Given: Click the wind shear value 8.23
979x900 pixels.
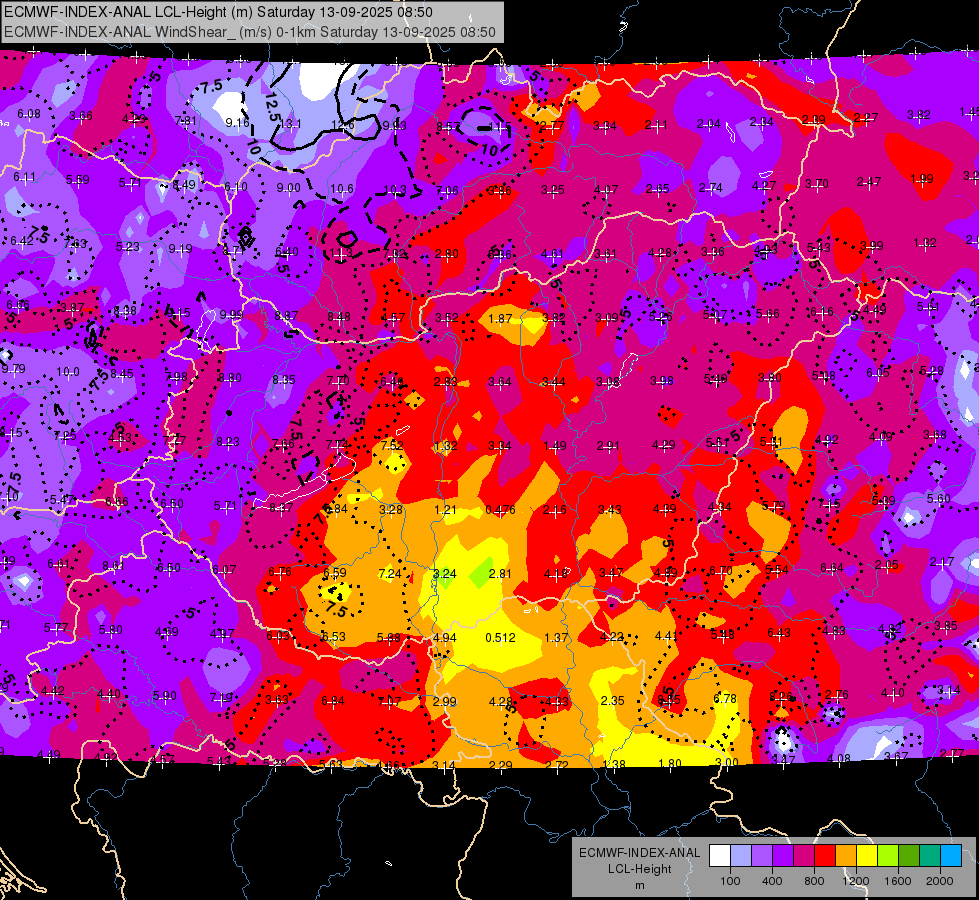Looking at the screenshot, I should pos(228,442).
